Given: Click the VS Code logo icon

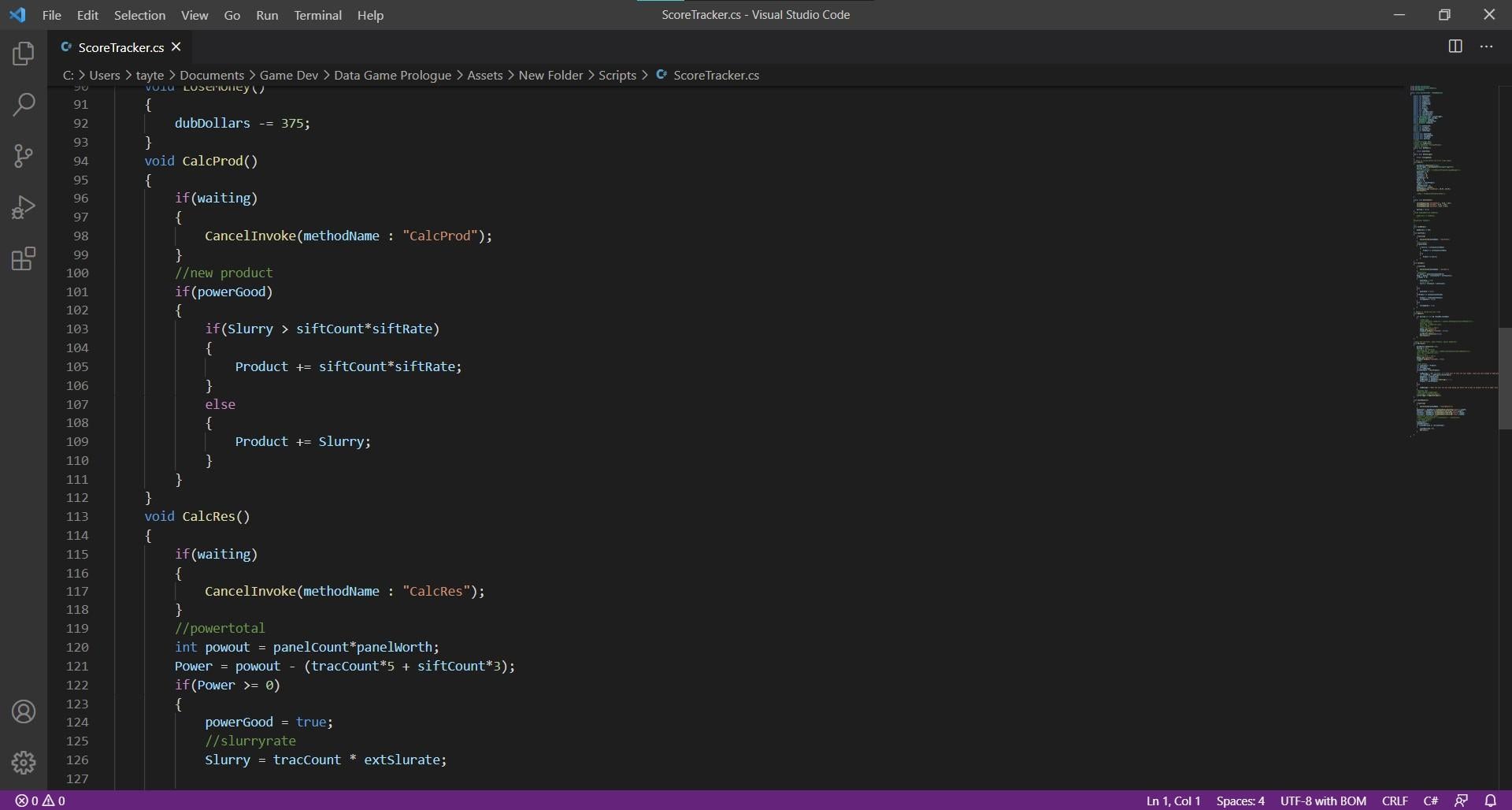Looking at the screenshot, I should click(x=17, y=15).
